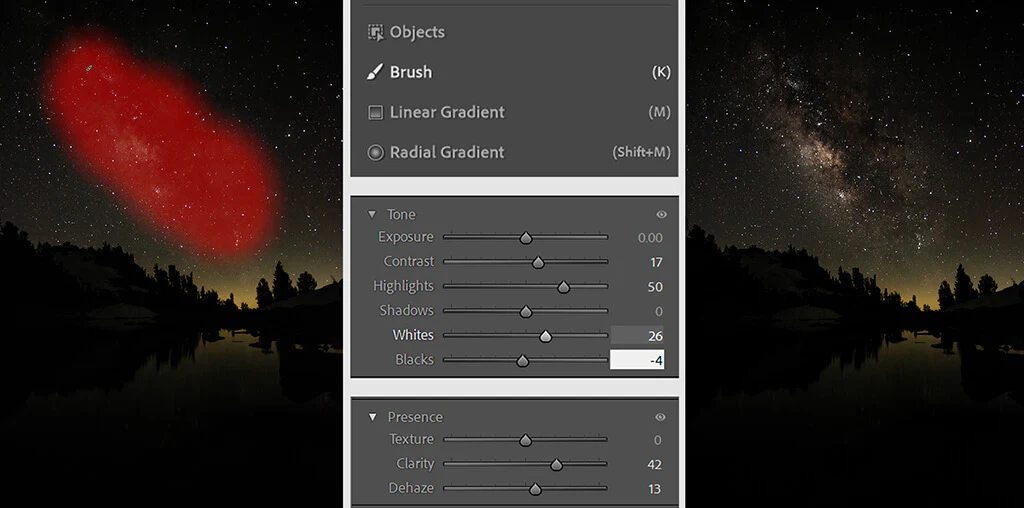Click the Whites label

click(x=413, y=335)
